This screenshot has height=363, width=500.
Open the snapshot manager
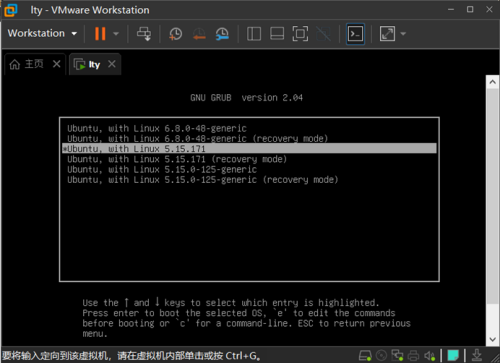point(222,34)
